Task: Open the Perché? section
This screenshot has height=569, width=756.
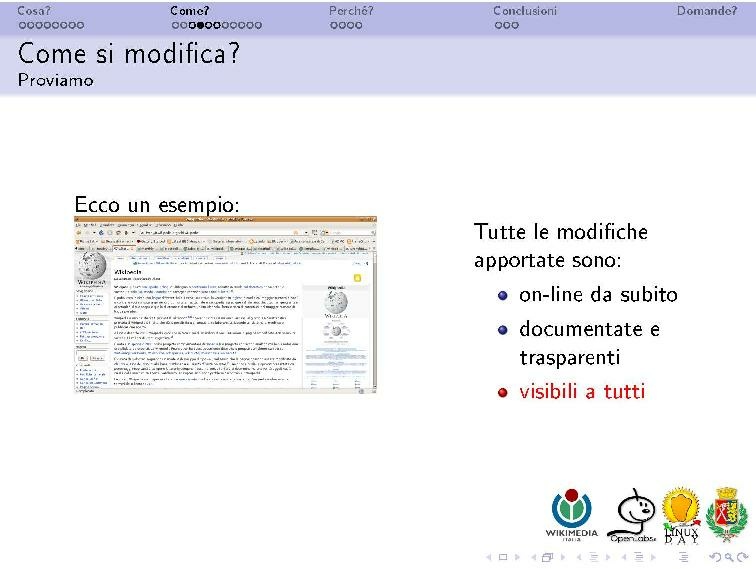Action: tap(351, 11)
